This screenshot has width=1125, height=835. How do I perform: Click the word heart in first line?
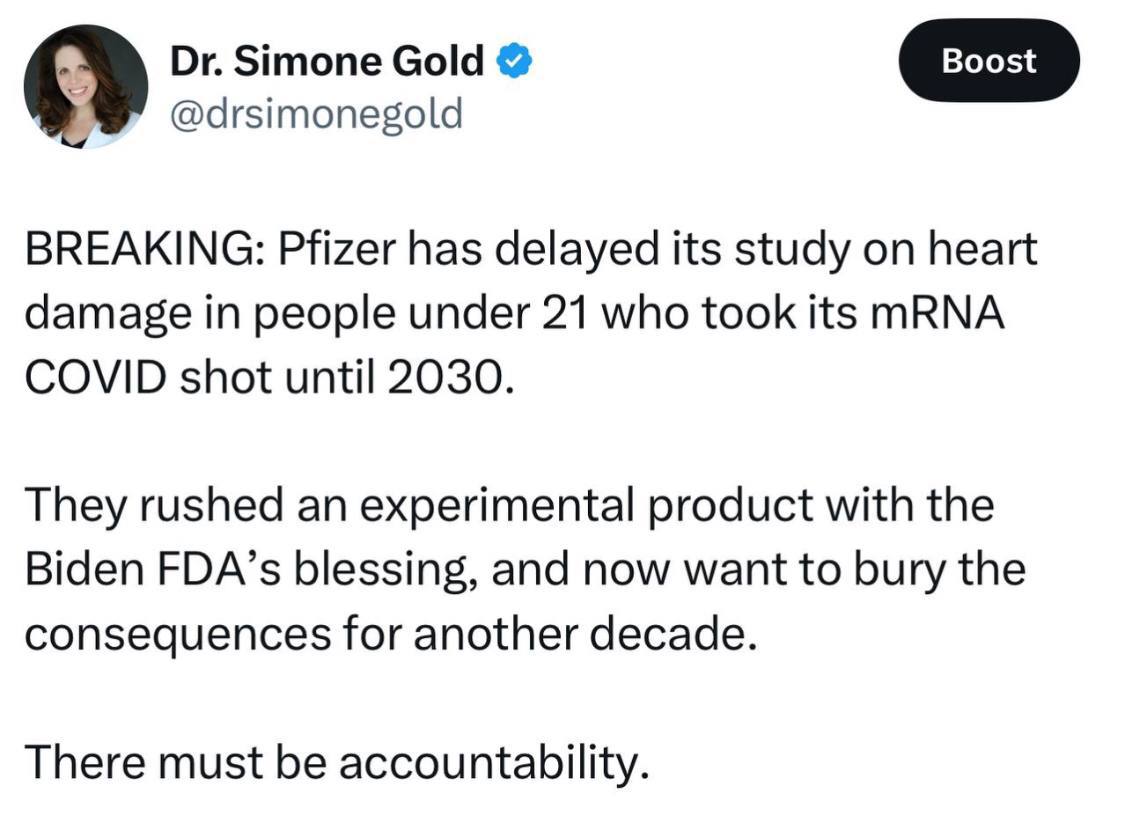(982, 249)
